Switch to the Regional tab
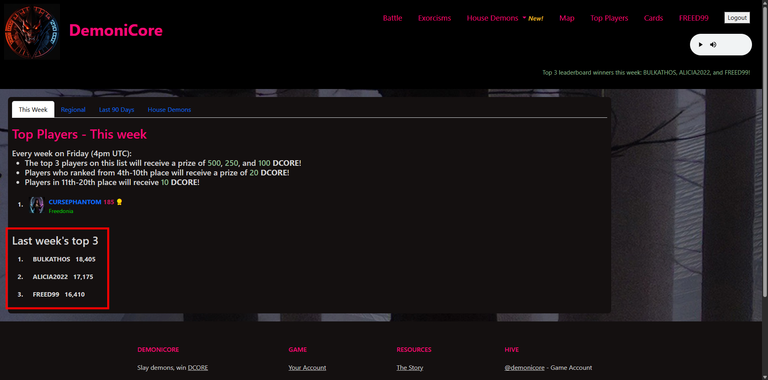The height and width of the screenshot is (380, 768). 73,110
